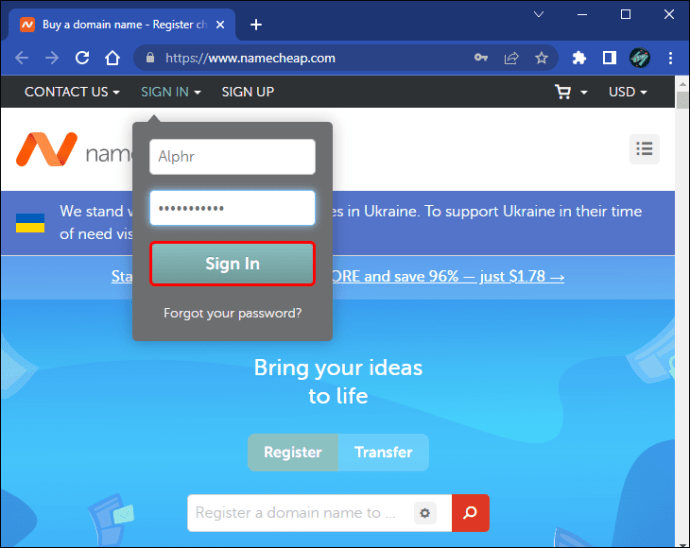Open the Extensions puzzle icon
Viewport: 690px width, 548px height.
tap(579, 58)
